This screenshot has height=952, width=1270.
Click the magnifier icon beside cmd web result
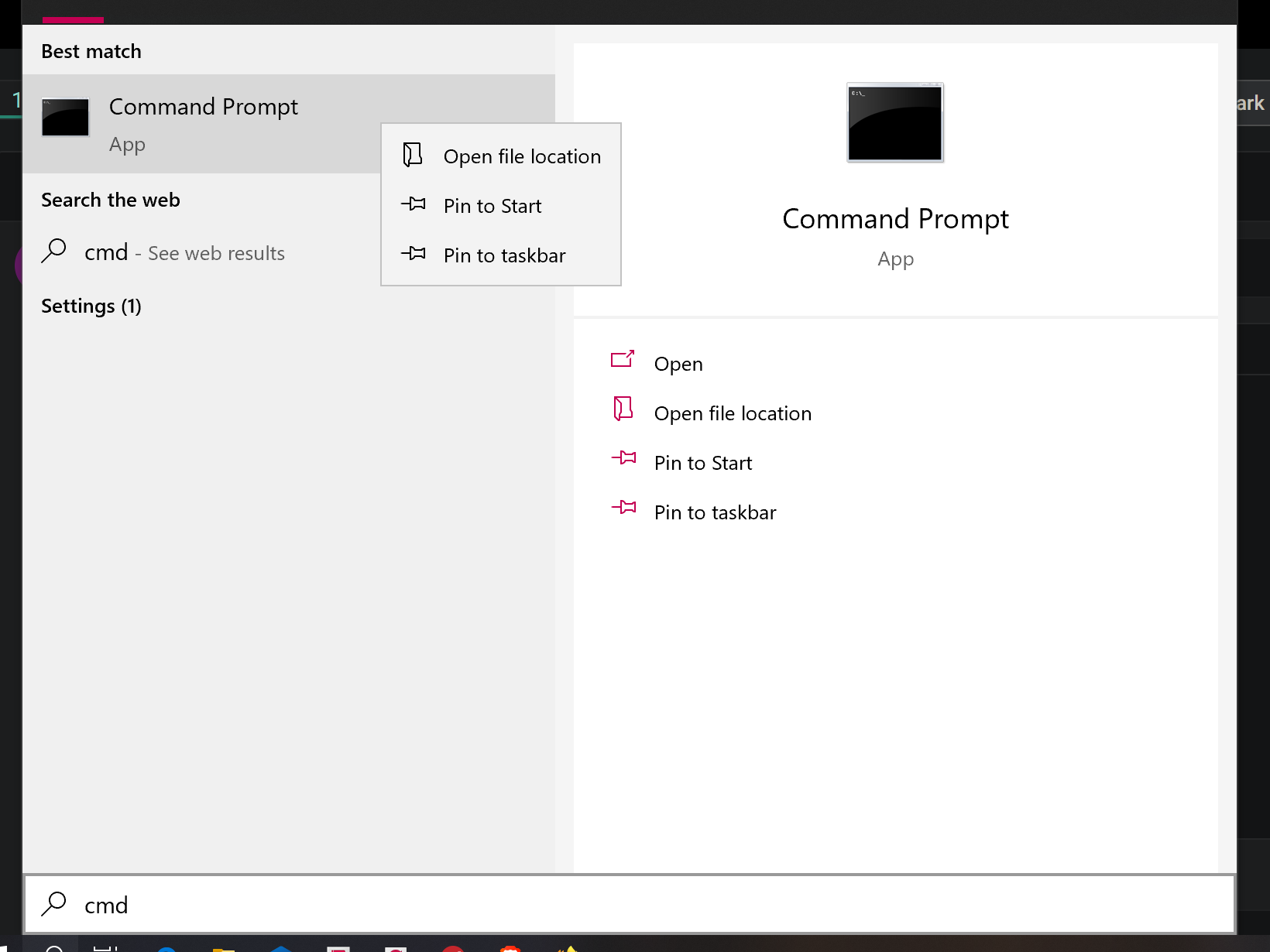pyautogui.click(x=54, y=251)
